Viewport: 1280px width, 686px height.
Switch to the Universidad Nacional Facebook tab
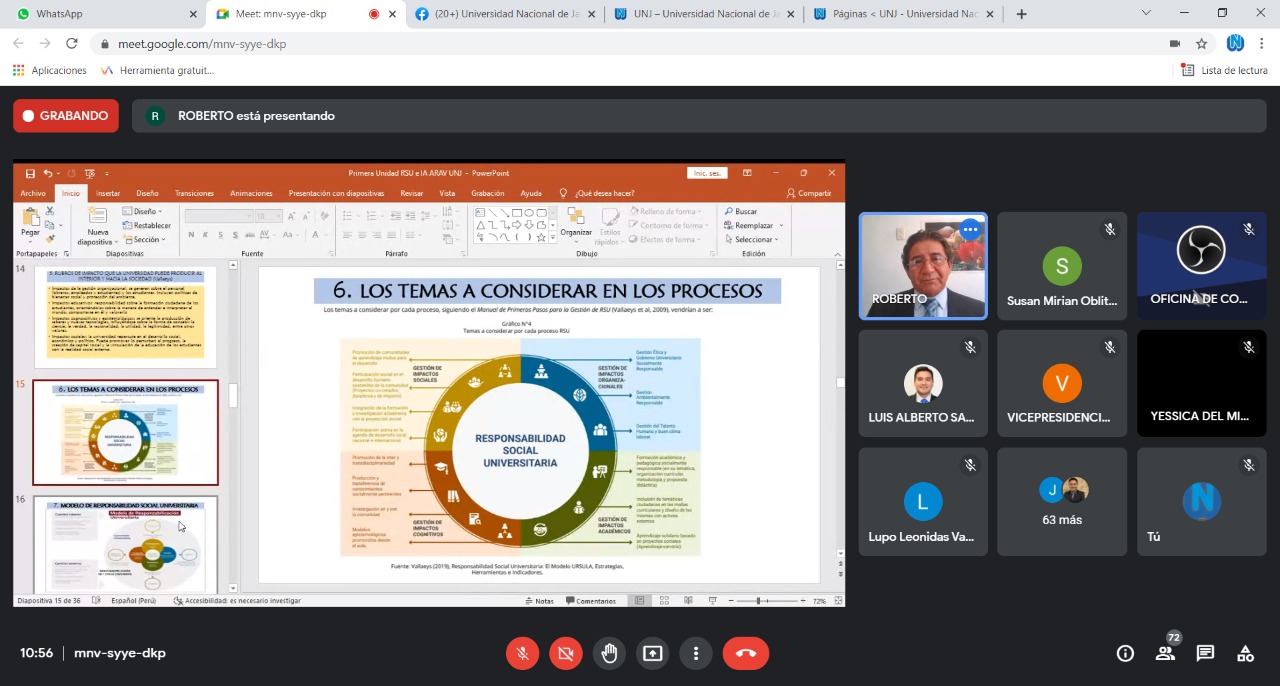click(x=505, y=14)
